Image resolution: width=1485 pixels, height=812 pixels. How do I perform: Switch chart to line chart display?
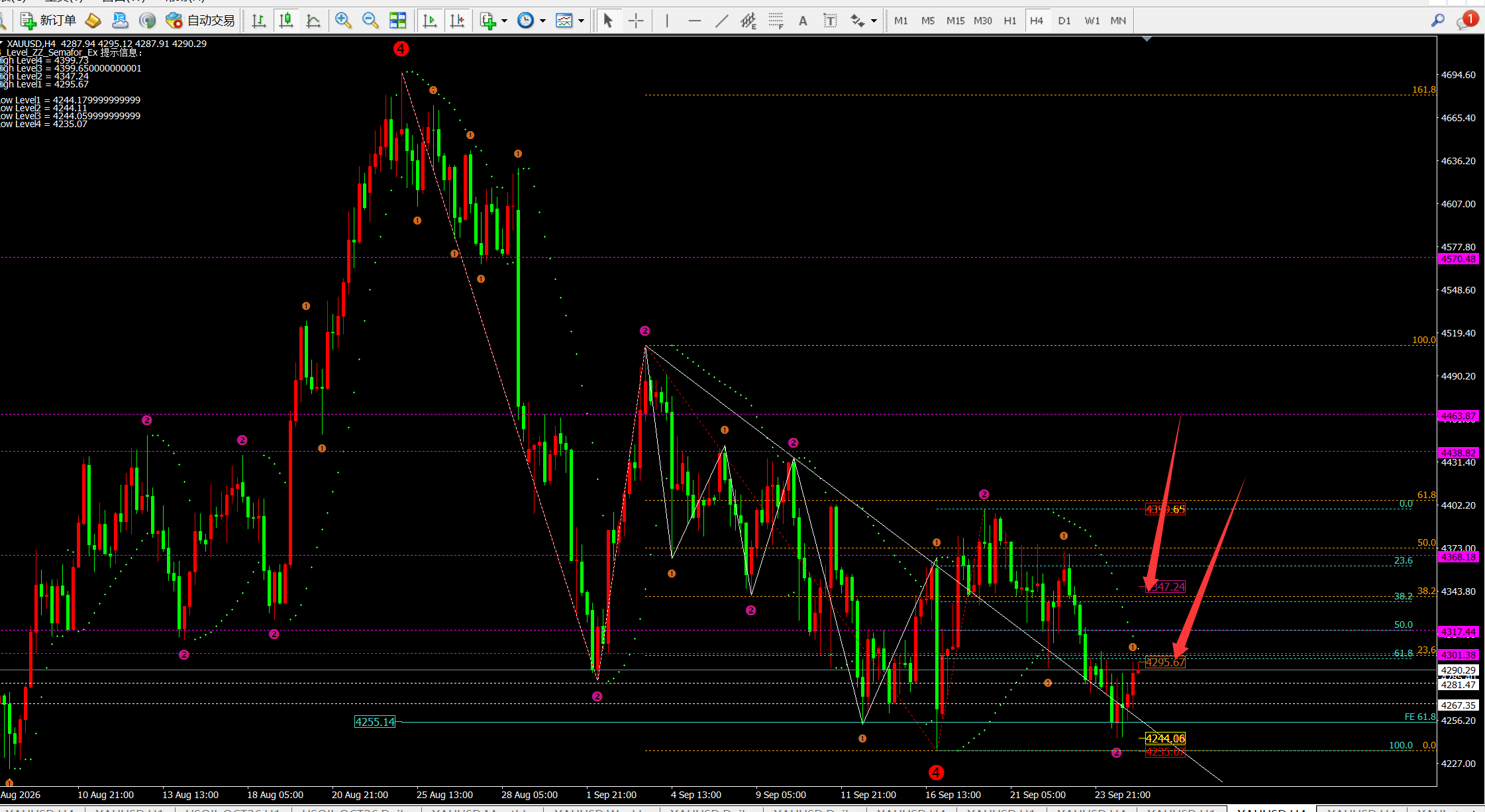[x=313, y=21]
